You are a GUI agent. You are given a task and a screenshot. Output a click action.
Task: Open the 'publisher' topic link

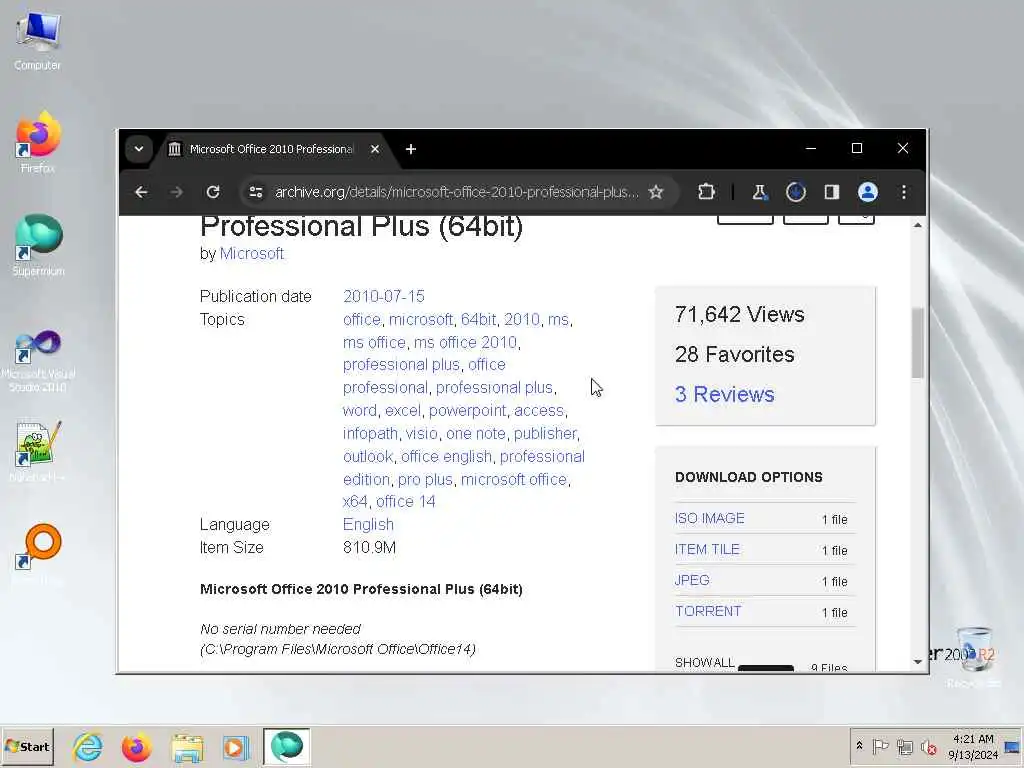(x=545, y=433)
